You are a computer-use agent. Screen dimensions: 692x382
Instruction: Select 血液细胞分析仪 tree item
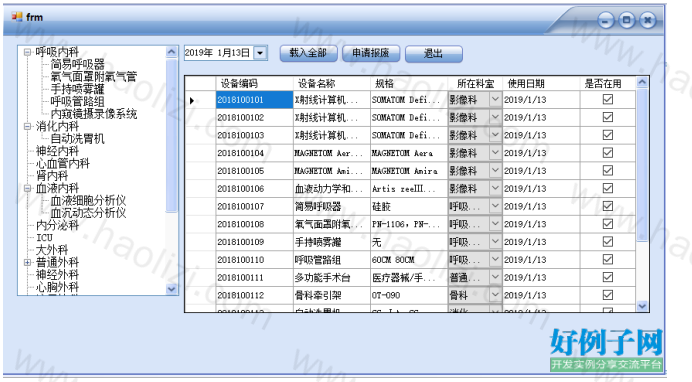(x=88, y=200)
